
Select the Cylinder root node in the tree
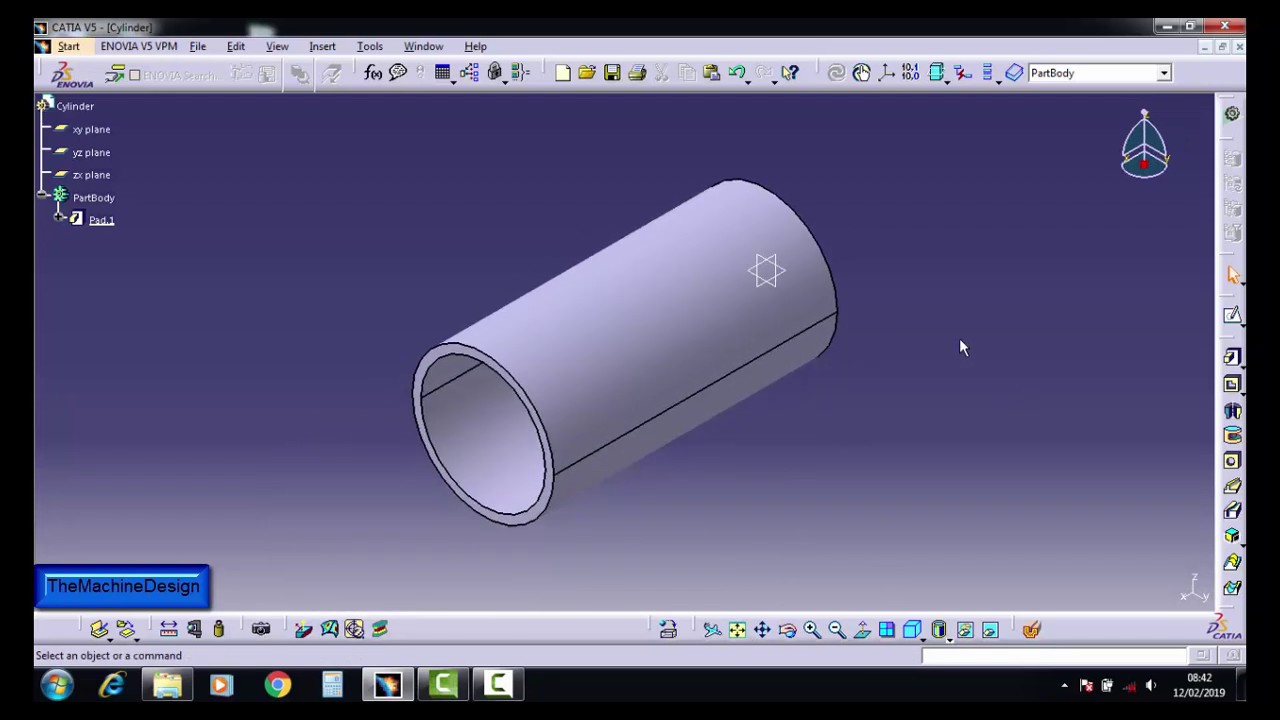point(75,106)
